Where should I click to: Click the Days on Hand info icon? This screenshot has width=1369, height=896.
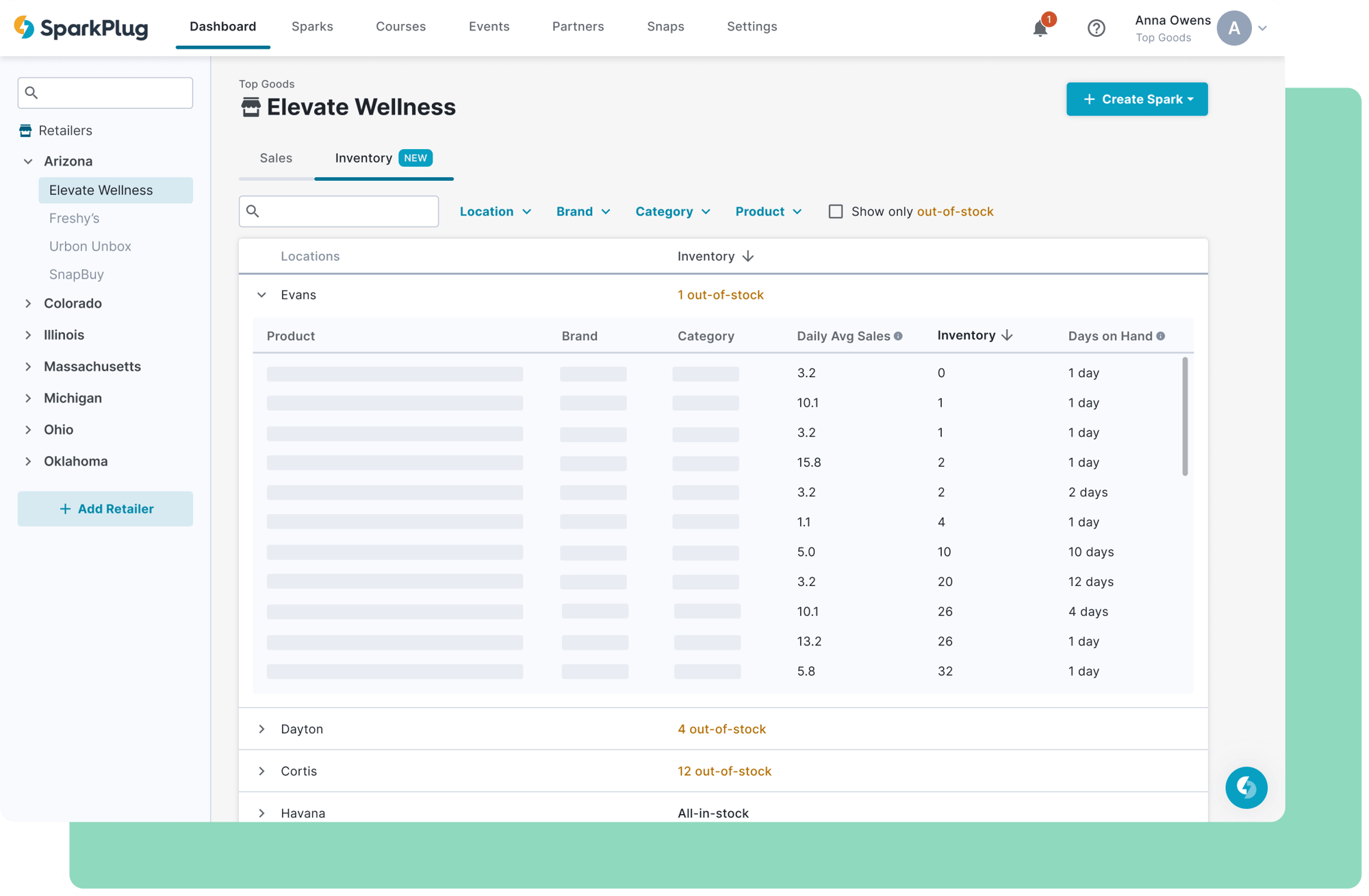(x=1160, y=336)
